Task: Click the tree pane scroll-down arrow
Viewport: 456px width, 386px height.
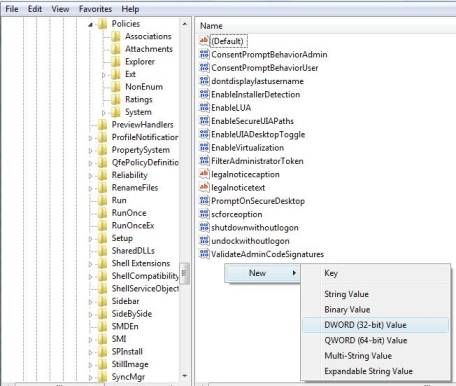Action: 185,376
